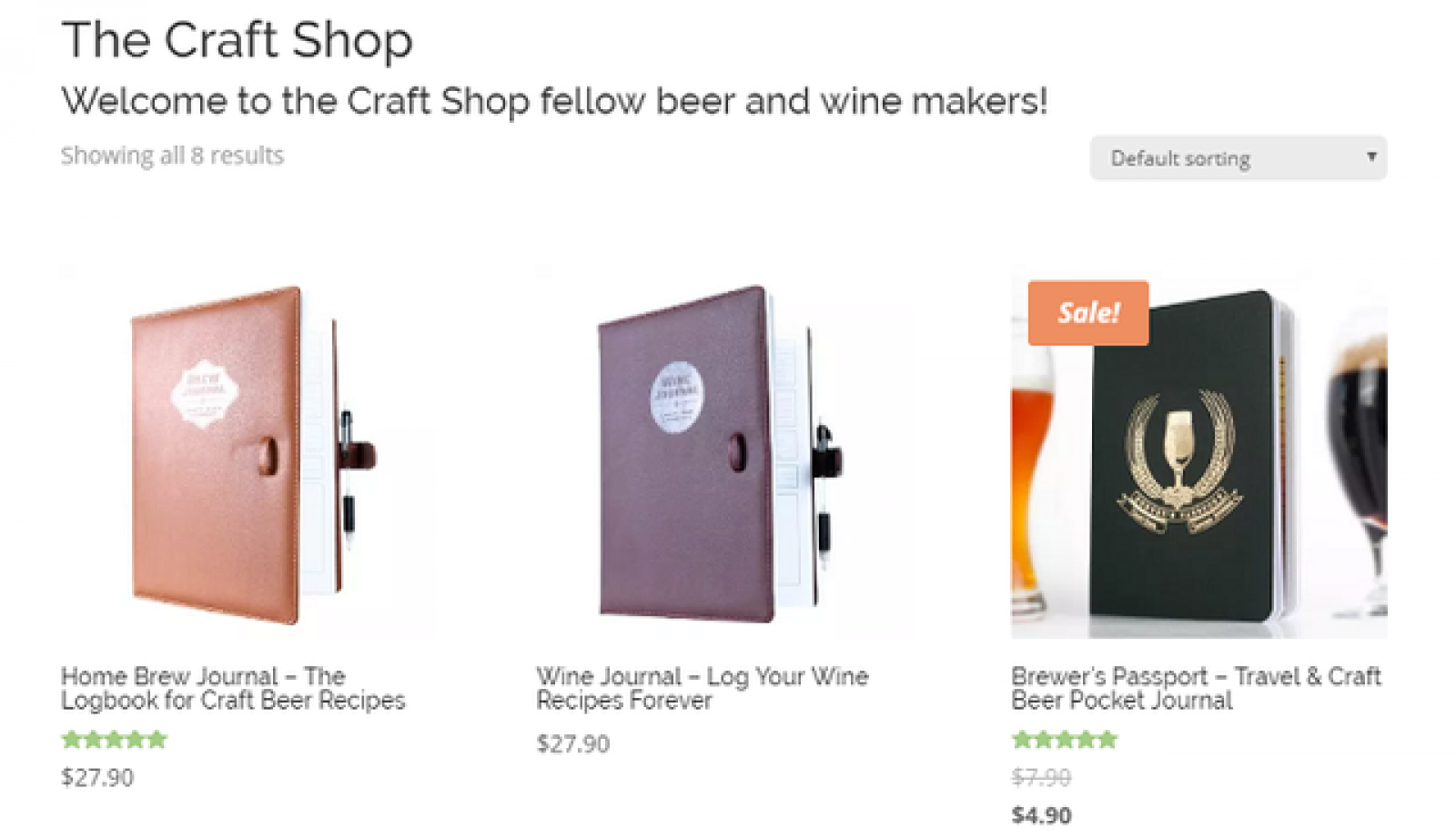Open the Wine Journal title link

702,688
